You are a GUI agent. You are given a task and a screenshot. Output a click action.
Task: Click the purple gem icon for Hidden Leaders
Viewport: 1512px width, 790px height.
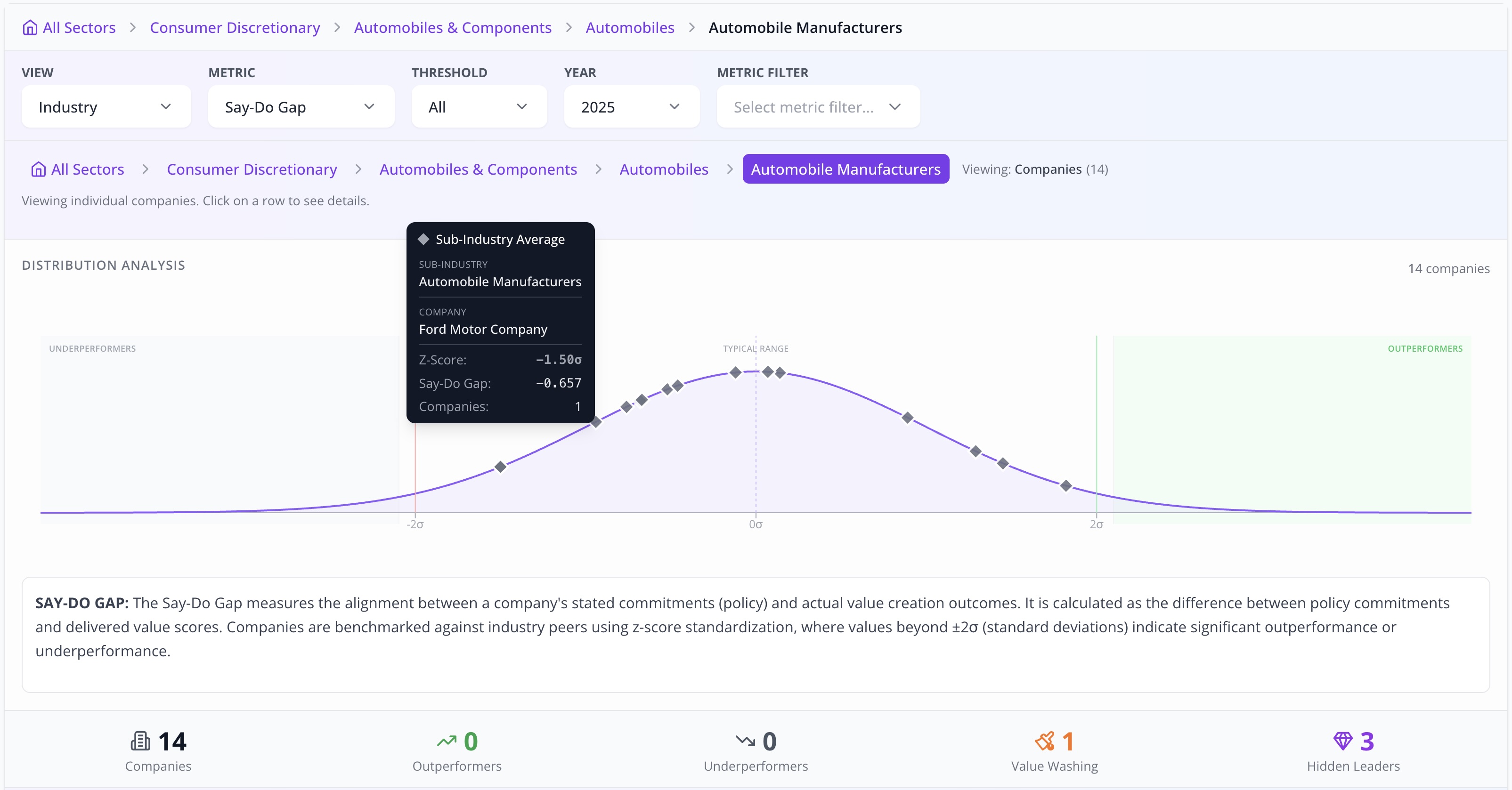coord(1344,741)
